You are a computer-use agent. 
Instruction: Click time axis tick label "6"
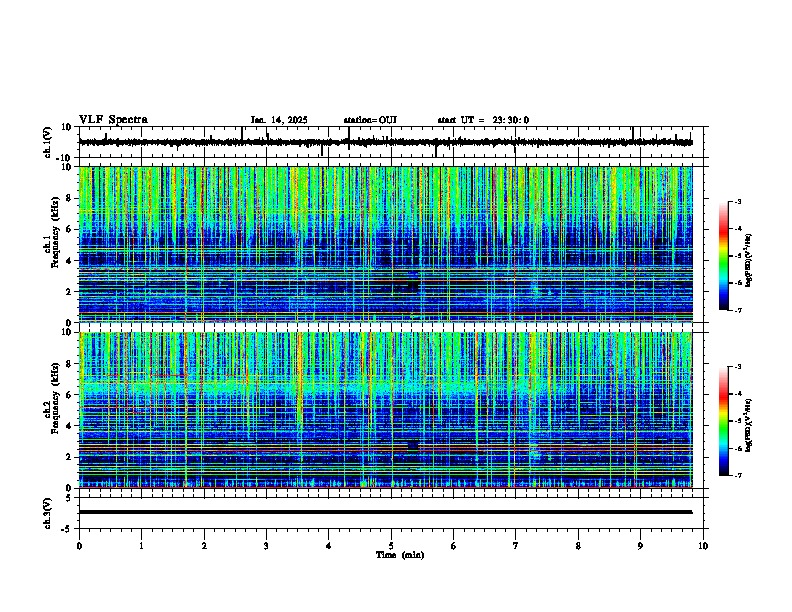[454, 546]
